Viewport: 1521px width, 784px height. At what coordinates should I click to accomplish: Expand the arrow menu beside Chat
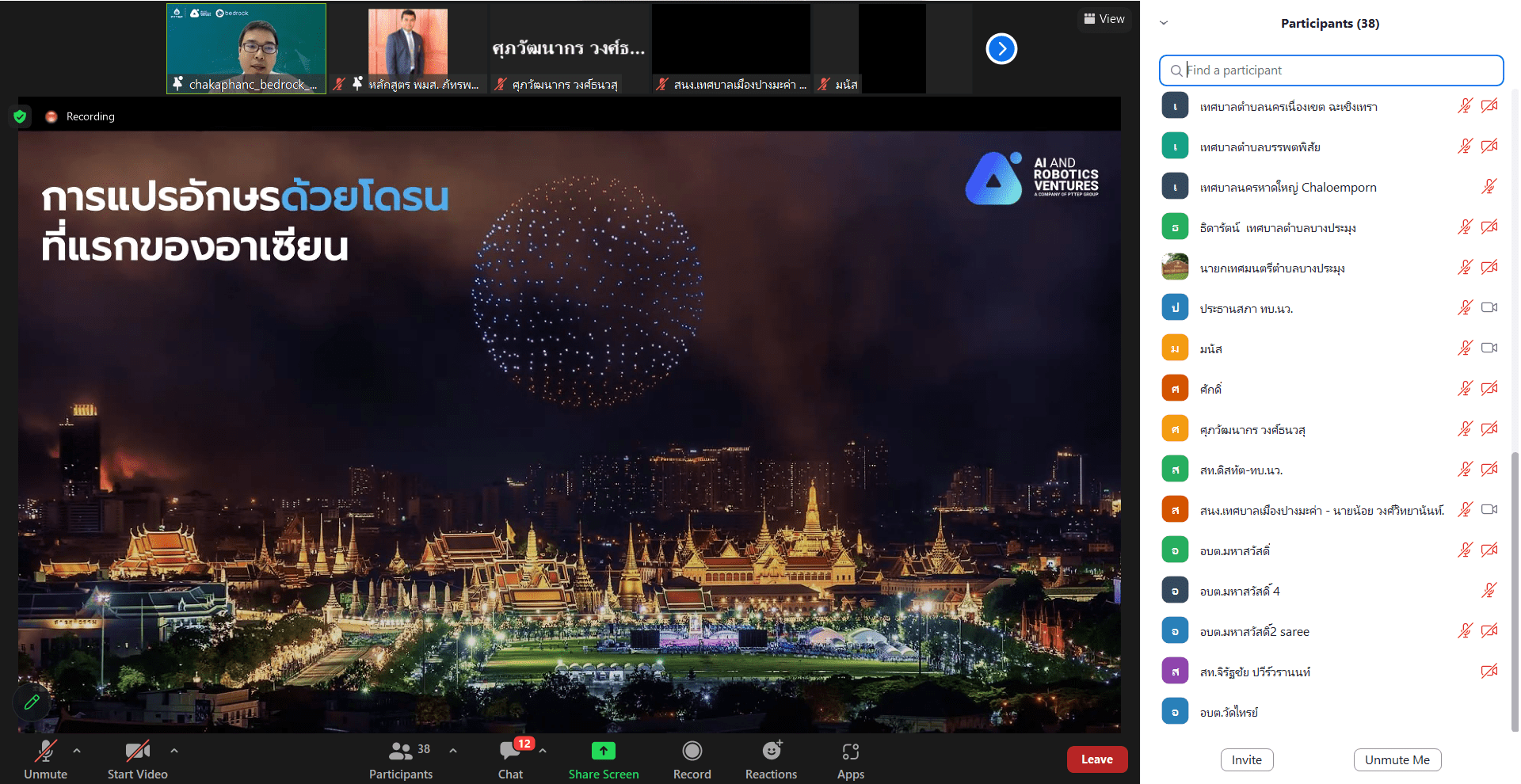coord(543,750)
